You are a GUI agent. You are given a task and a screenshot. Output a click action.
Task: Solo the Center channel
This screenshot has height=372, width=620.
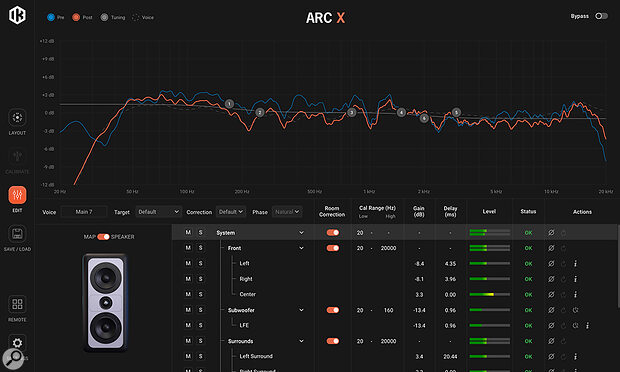200,295
